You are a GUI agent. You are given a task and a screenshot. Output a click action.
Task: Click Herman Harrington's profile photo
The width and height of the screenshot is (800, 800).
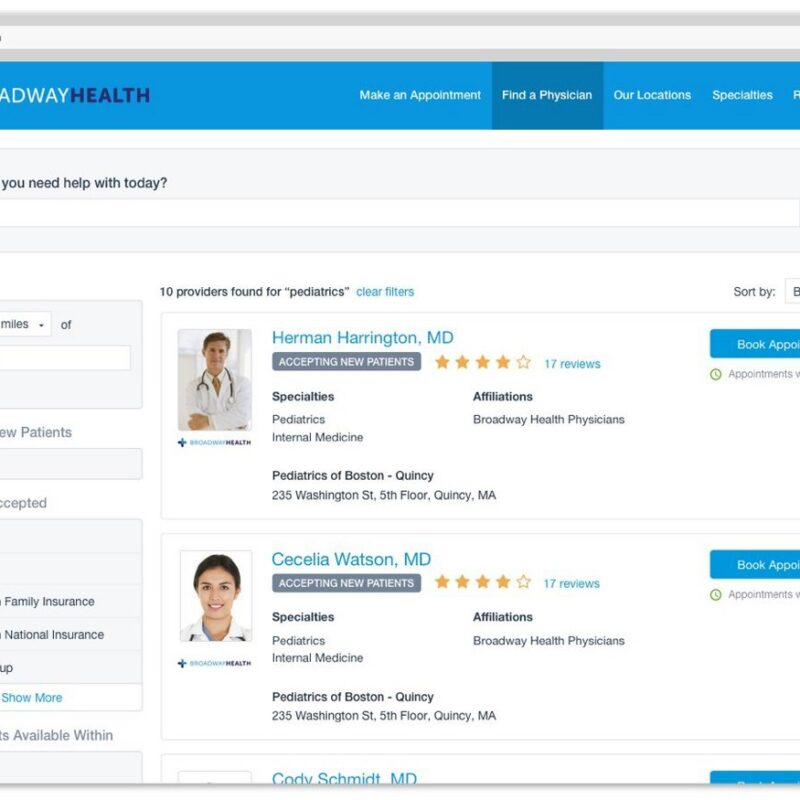[214, 380]
